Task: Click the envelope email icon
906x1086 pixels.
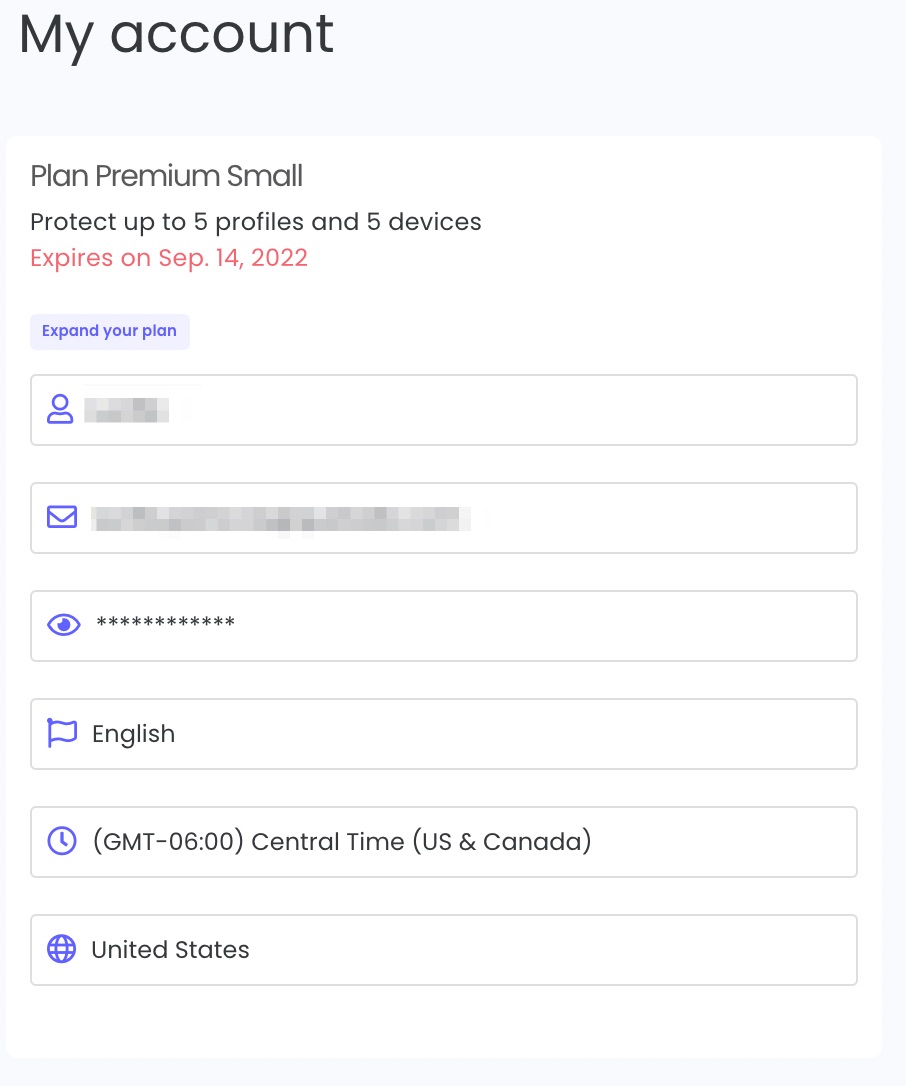Action: coord(62,517)
